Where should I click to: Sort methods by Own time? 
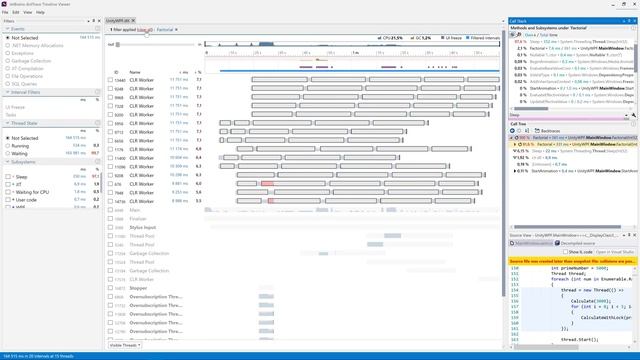pyautogui.click(x=530, y=35)
